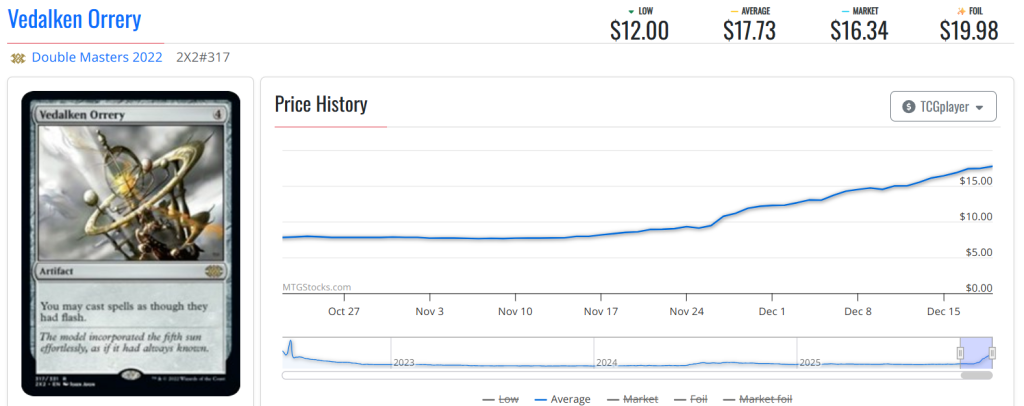This screenshot has width=1024, height=406.
Task: Open the Double Masters 2022 set link
Action: [x=97, y=58]
